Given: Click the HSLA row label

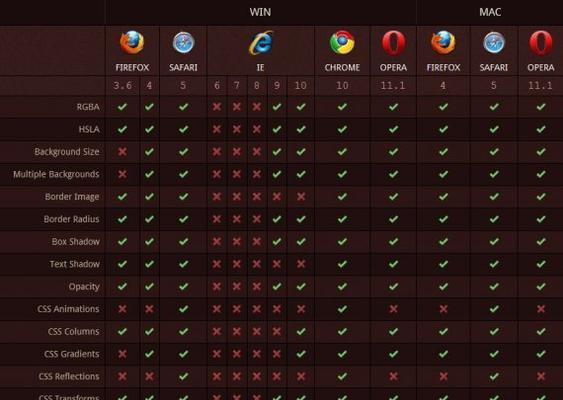Looking at the screenshot, I should tap(89, 129).
